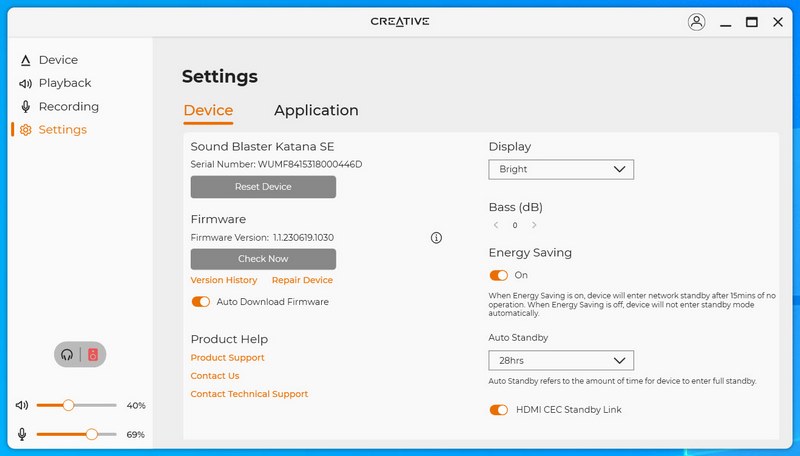This screenshot has width=800, height=456.
Task: Open the Auto Standby 28hrs dropdown
Action: pos(561,361)
